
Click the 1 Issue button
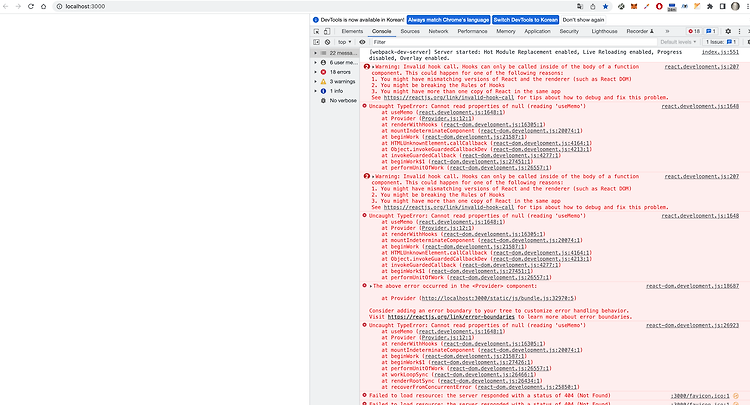point(721,42)
